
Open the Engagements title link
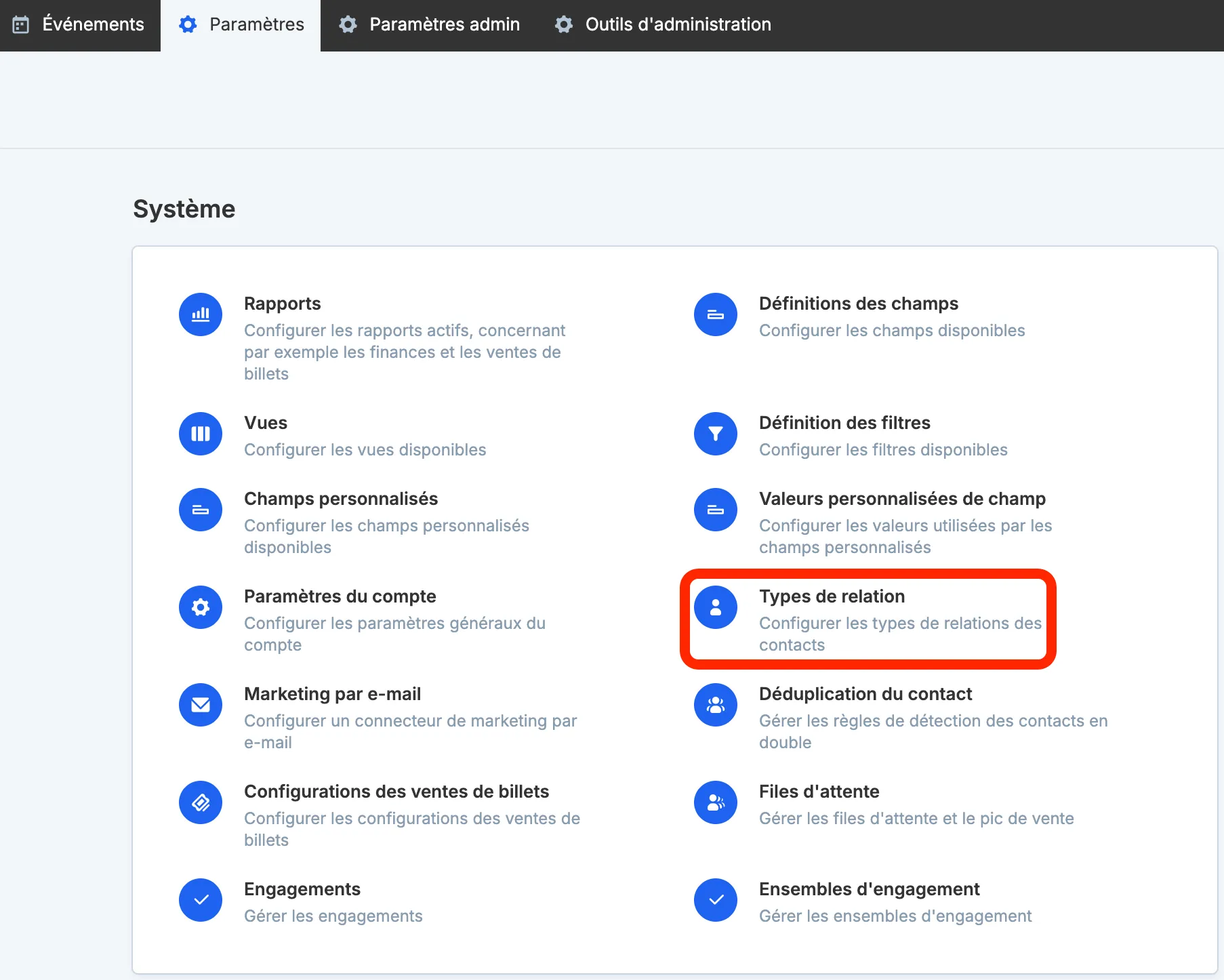click(x=302, y=889)
